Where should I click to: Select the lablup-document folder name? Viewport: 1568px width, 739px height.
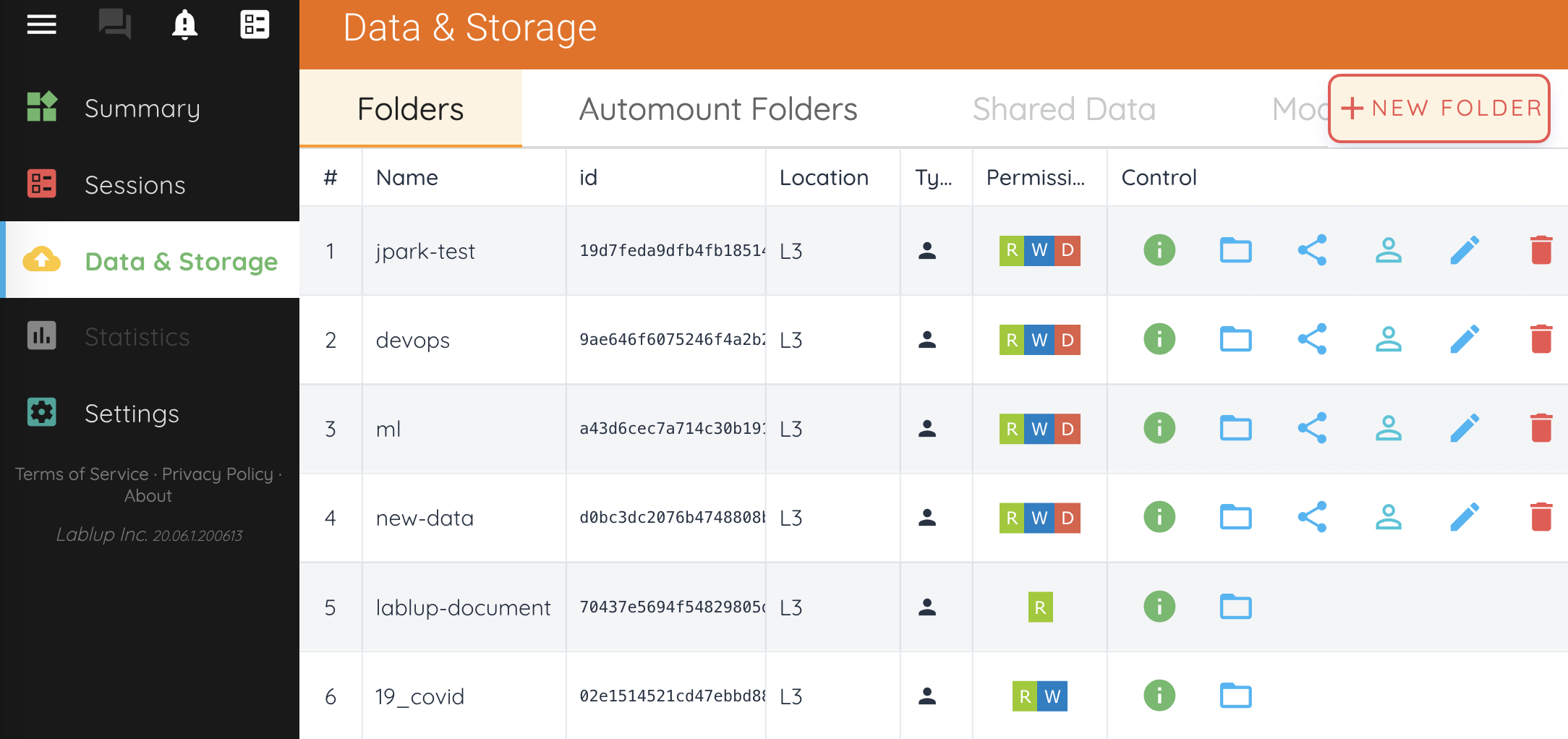pyautogui.click(x=463, y=607)
